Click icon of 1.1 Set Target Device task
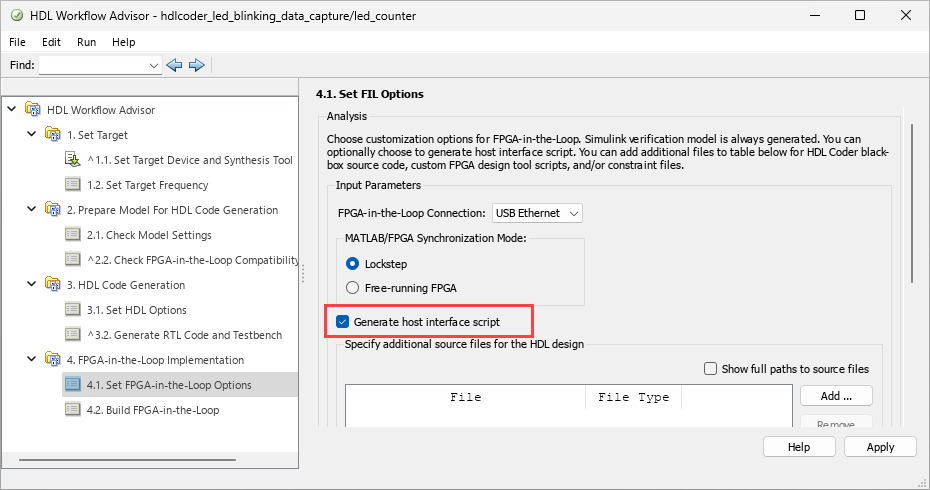 click(x=72, y=159)
